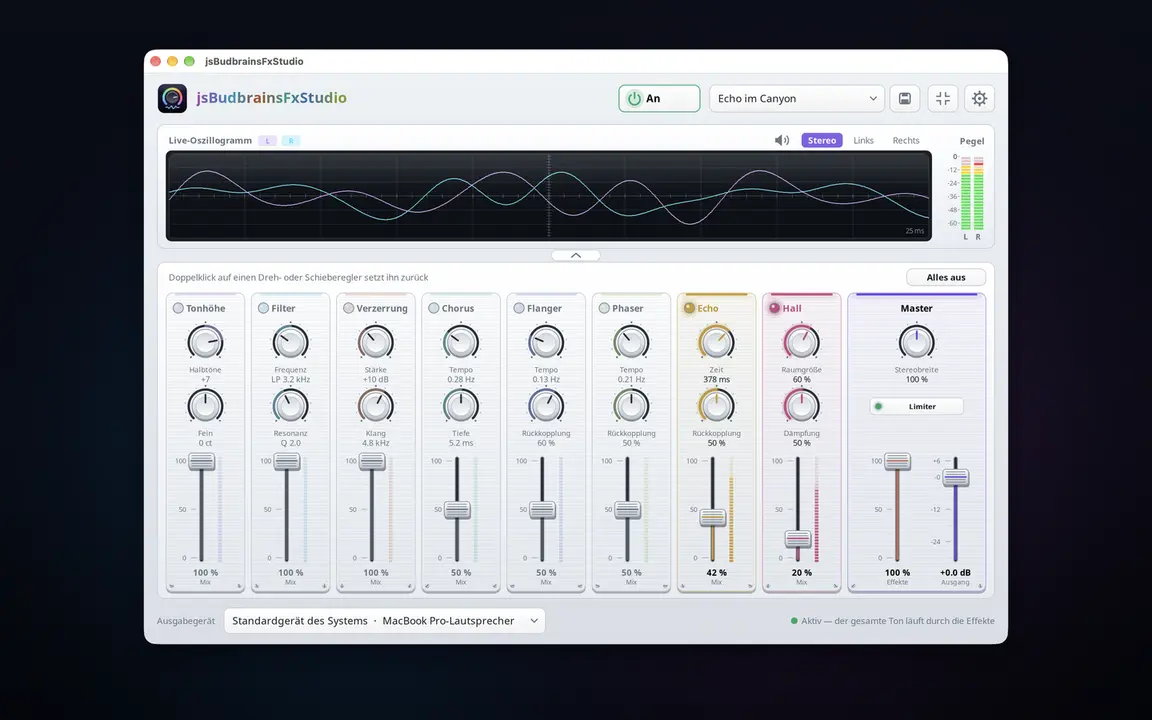Click the Master Stereobreite knob

[x=916, y=342]
